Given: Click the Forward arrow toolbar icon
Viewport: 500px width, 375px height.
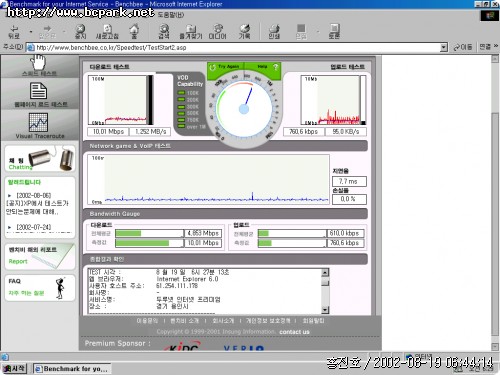Looking at the screenshot, I should pos(47,31).
